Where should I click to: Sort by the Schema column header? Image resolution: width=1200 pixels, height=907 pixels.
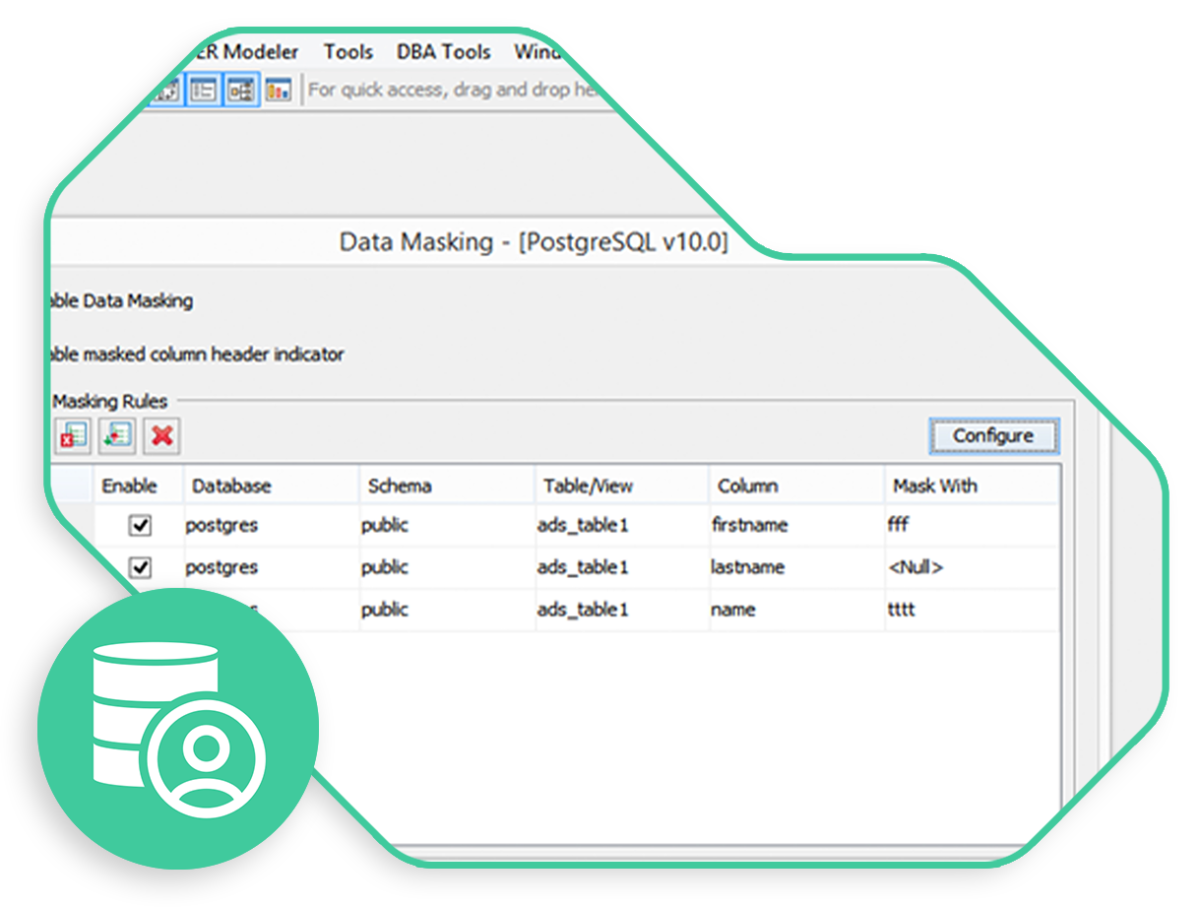(x=446, y=486)
